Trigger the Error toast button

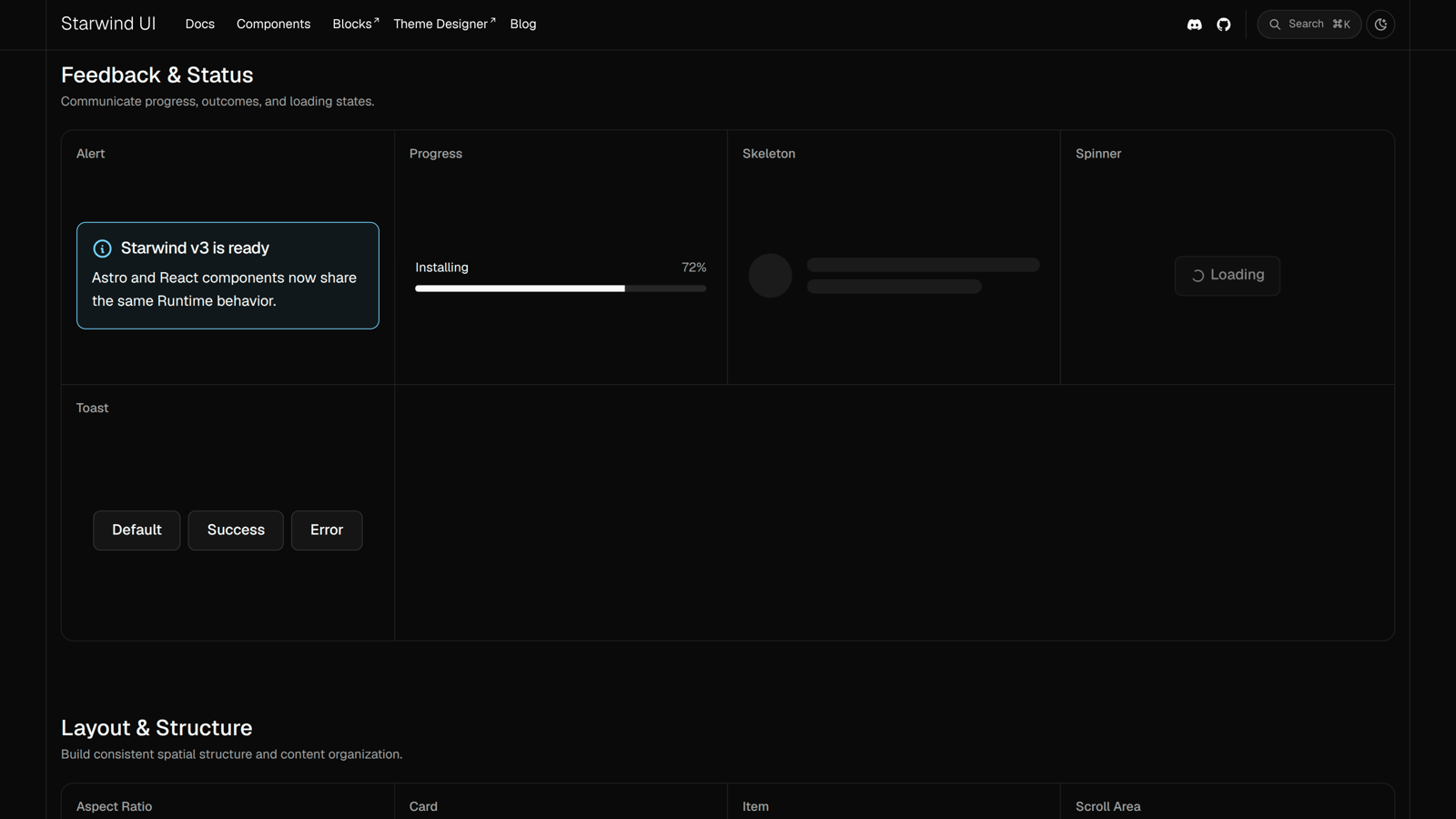coord(327,531)
